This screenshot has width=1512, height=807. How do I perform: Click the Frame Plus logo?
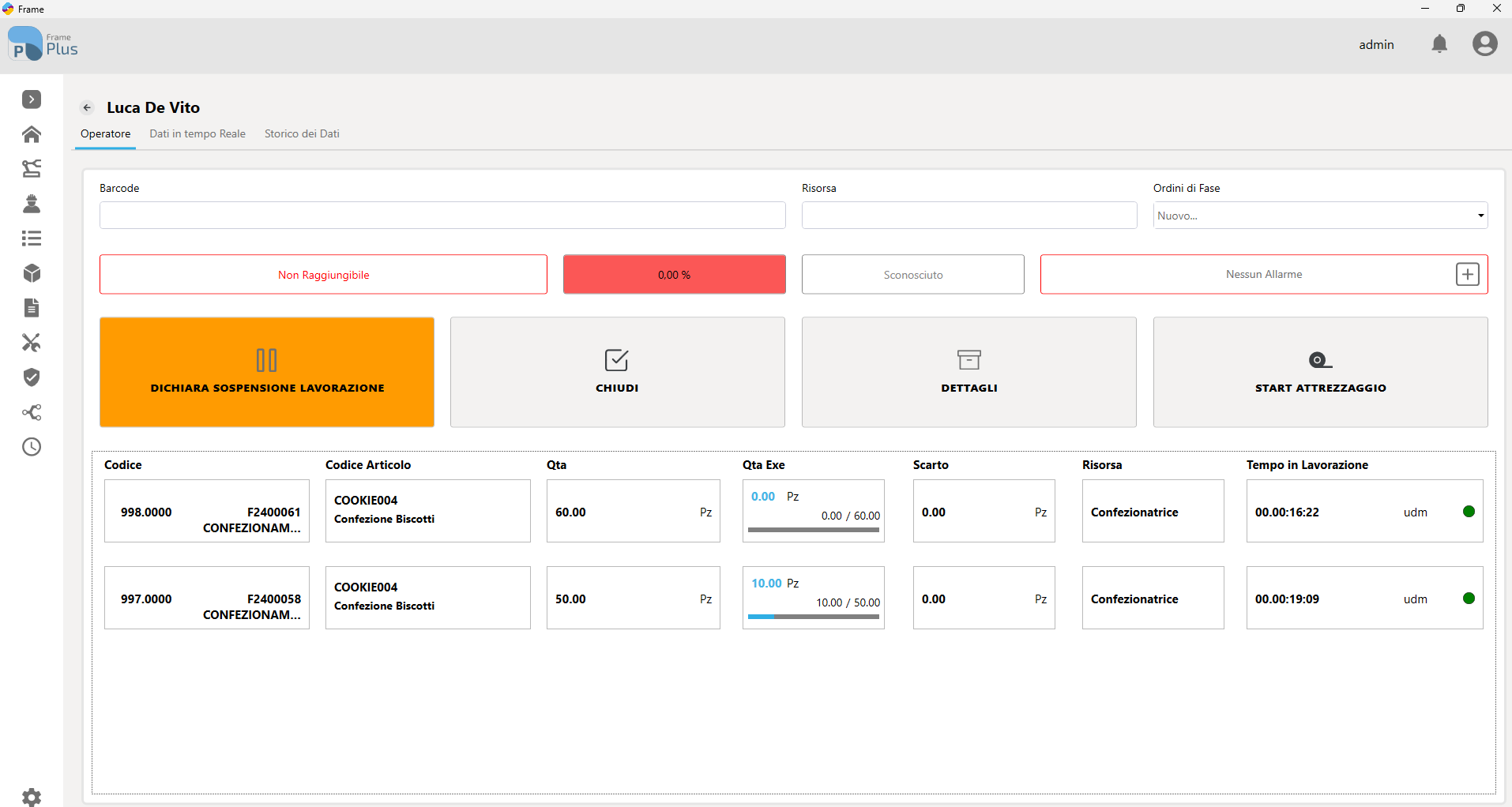click(43, 43)
